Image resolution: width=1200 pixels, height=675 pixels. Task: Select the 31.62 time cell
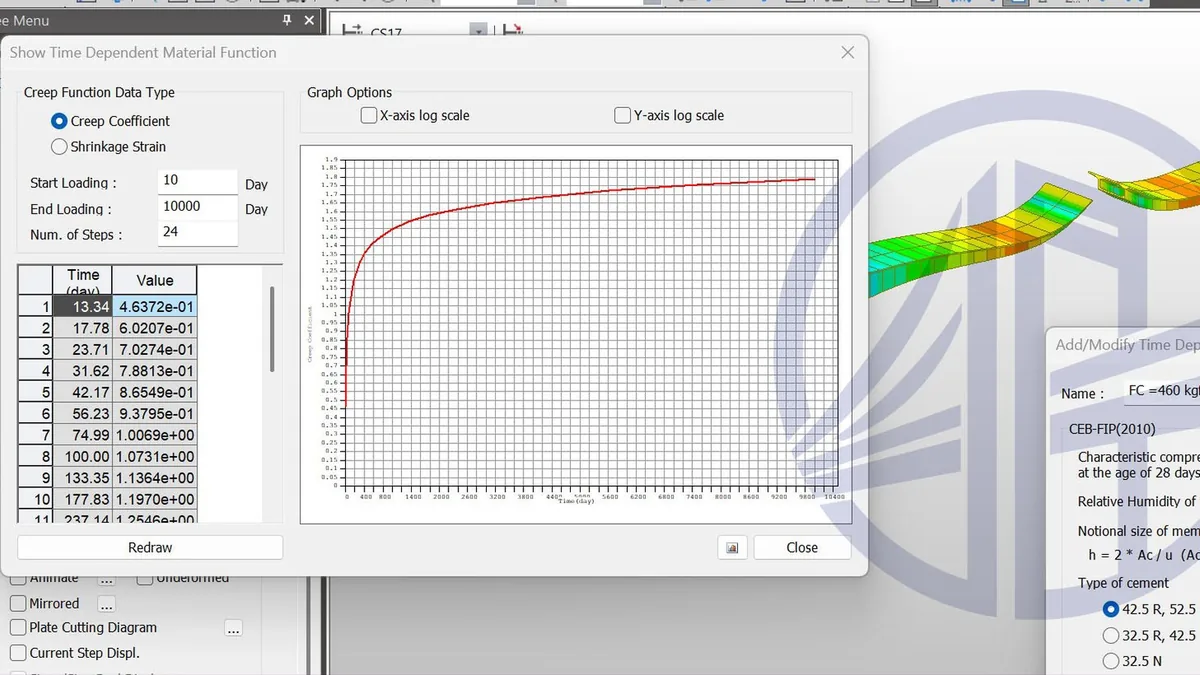click(x=83, y=371)
